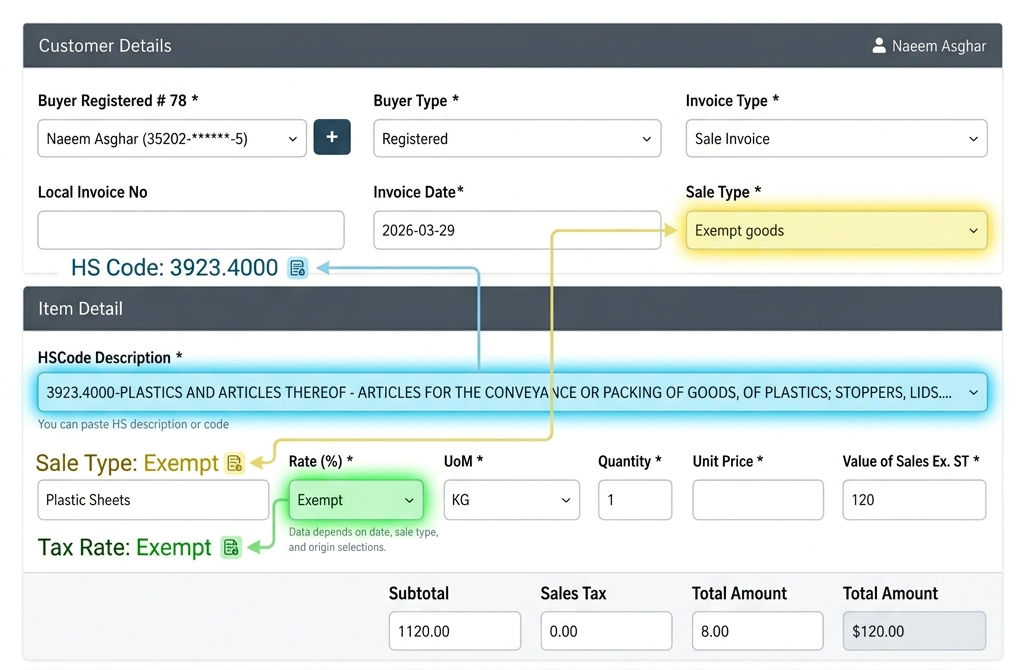The height and width of the screenshot is (670, 1024).
Task: Click the $120.00 Total Amount field
Action: pyautogui.click(x=914, y=631)
